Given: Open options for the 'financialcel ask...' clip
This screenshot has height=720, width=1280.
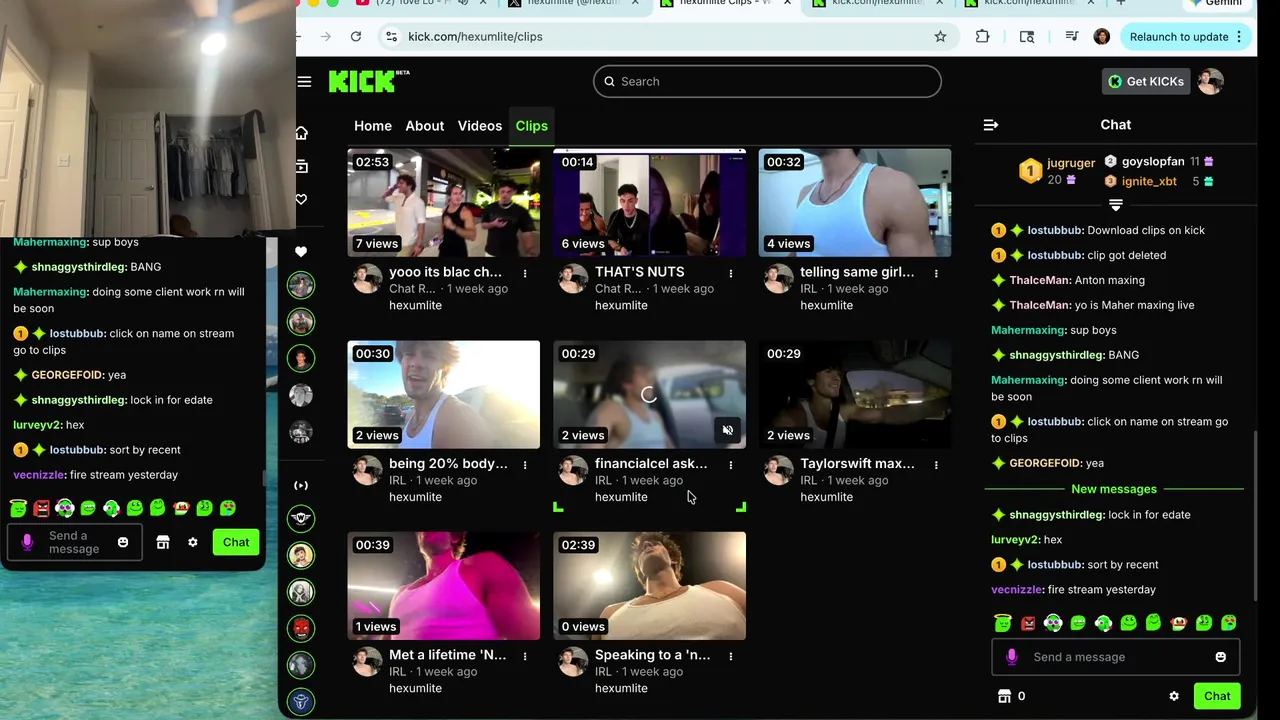Looking at the screenshot, I should (x=731, y=465).
